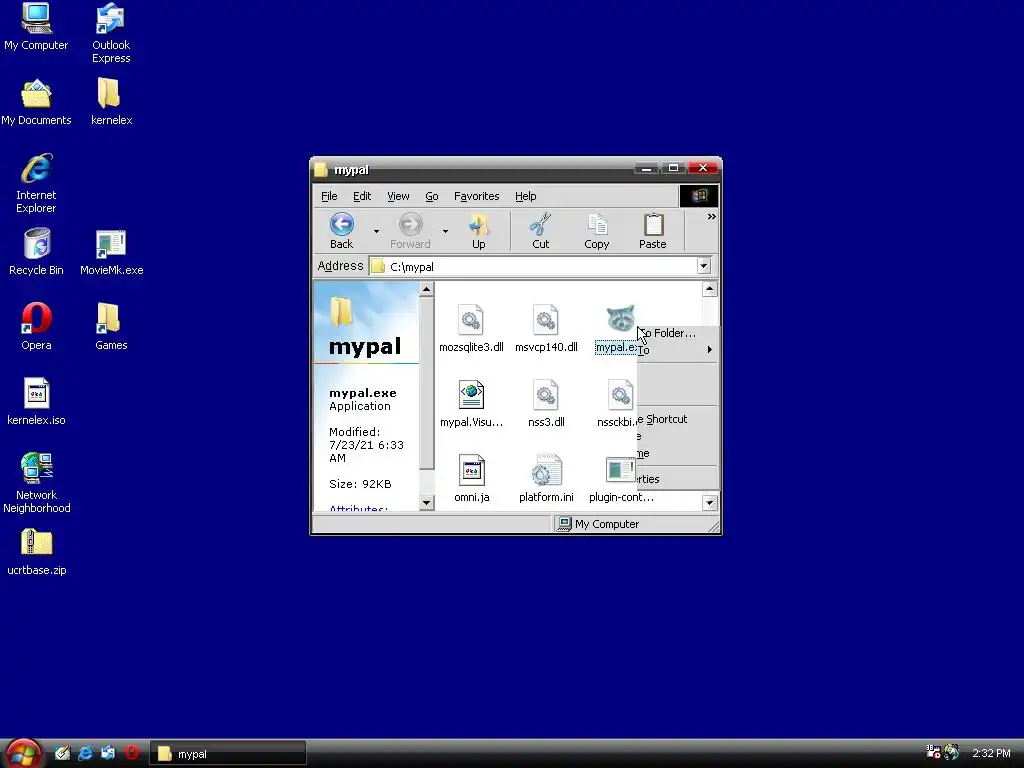The height and width of the screenshot is (768, 1024).
Task: Expand the Send To submenu arrow
Action: pos(710,349)
